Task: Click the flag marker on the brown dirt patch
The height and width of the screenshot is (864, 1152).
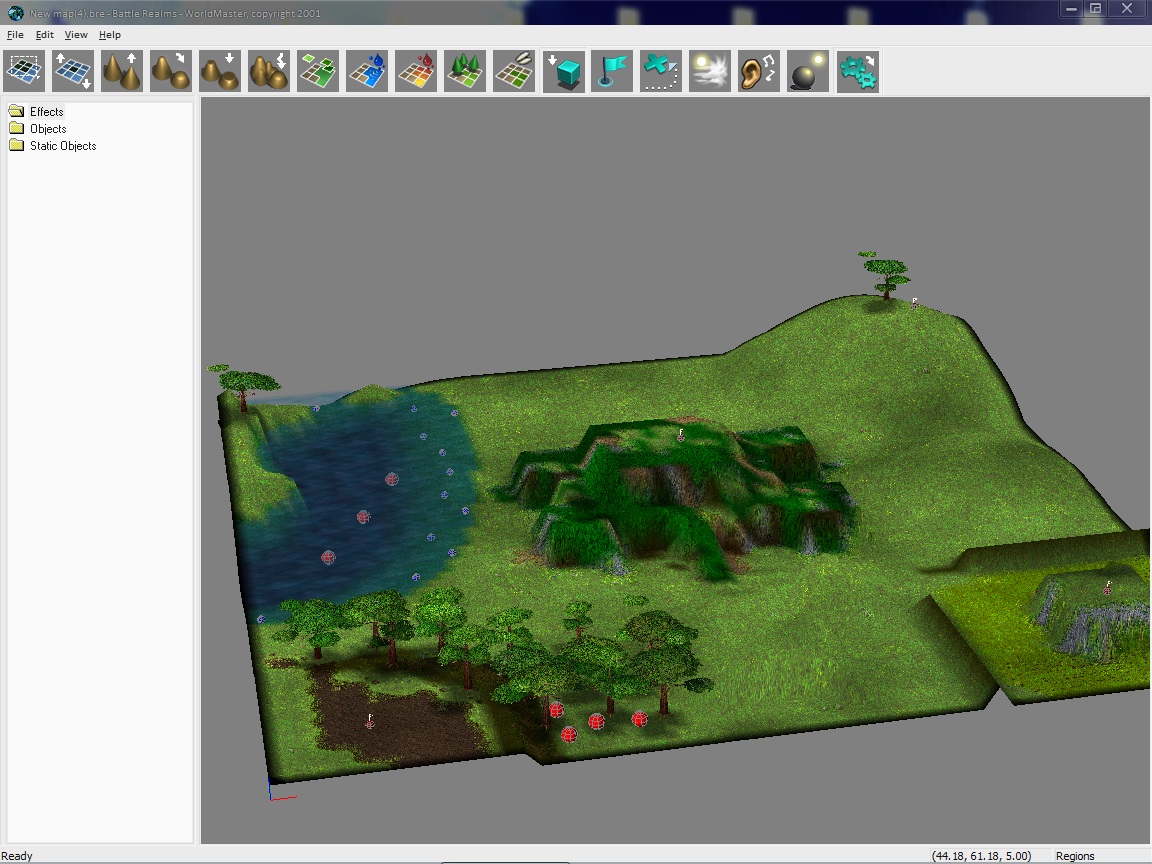Action: click(370, 721)
